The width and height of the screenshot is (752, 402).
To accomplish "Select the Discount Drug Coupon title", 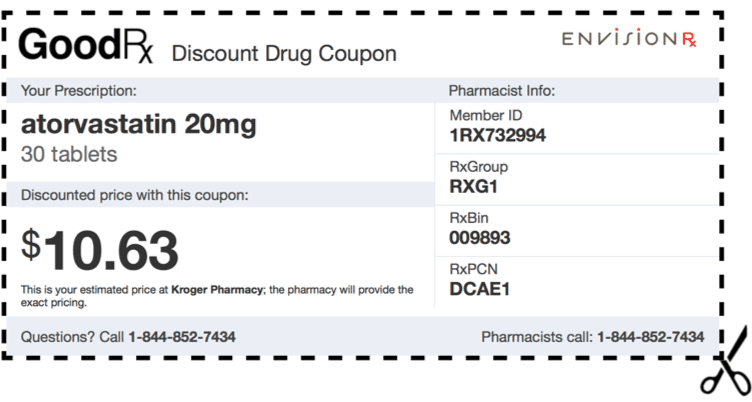I will coord(284,53).
